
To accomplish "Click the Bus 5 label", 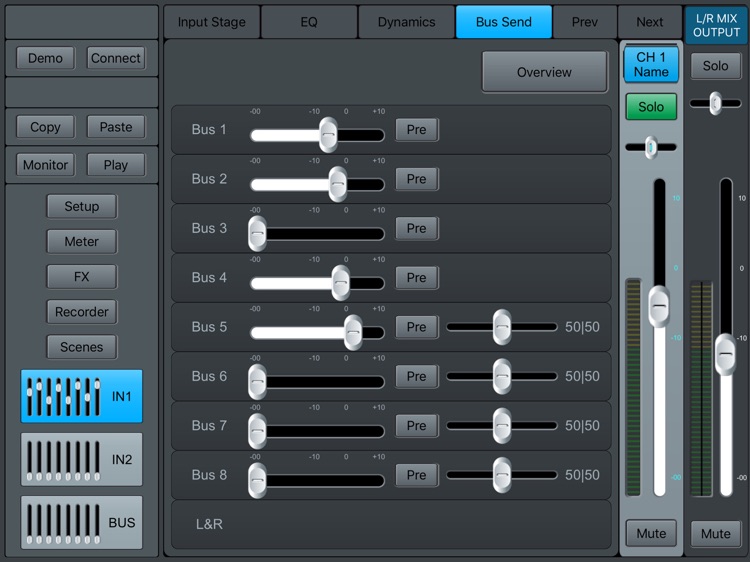I will click(x=209, y=327).
